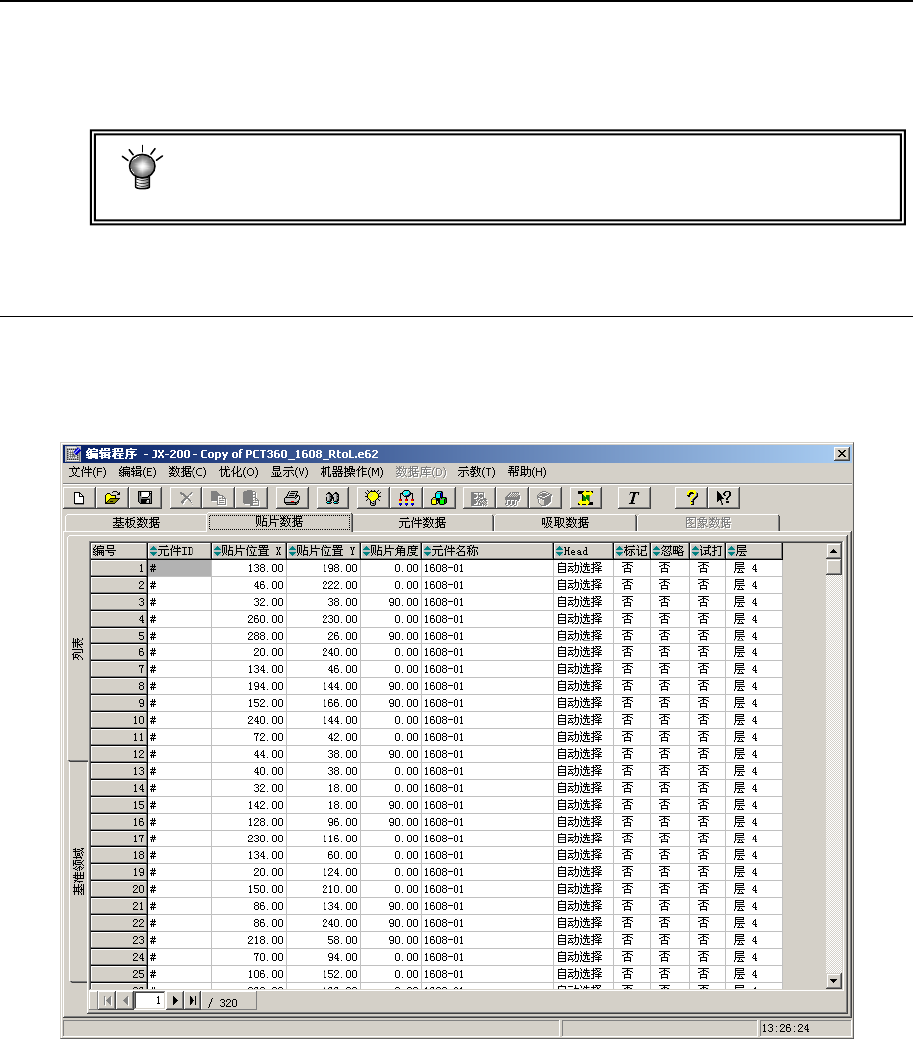
Task: Click the 贴片角度 cell in row 16
Action: pyautogui.click(x=391, y=822)
